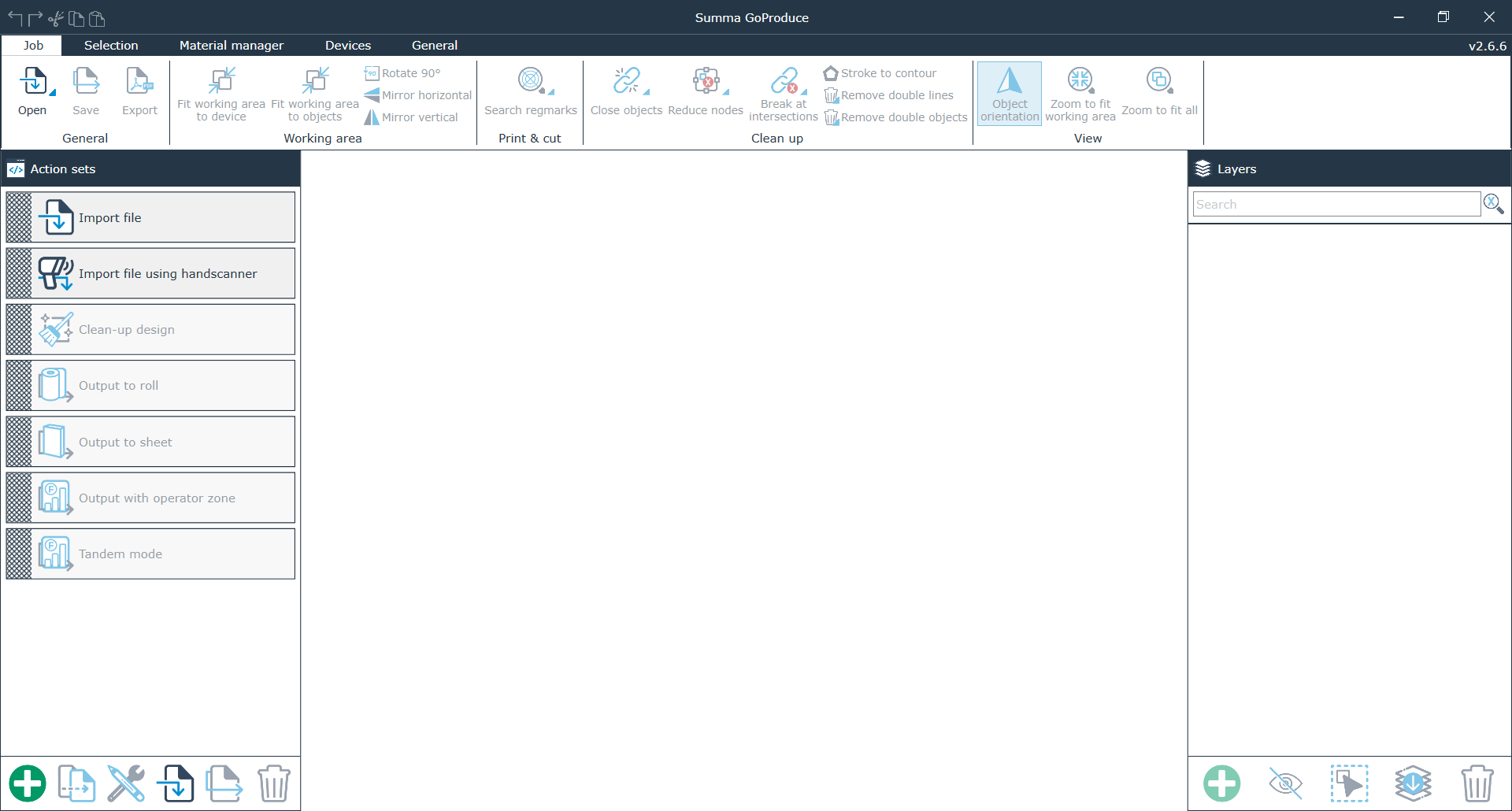The height and width of the screenshot is (811, 1512).
Task: Expand the Open button dropdown arrow
Action: tap(53, 93)
